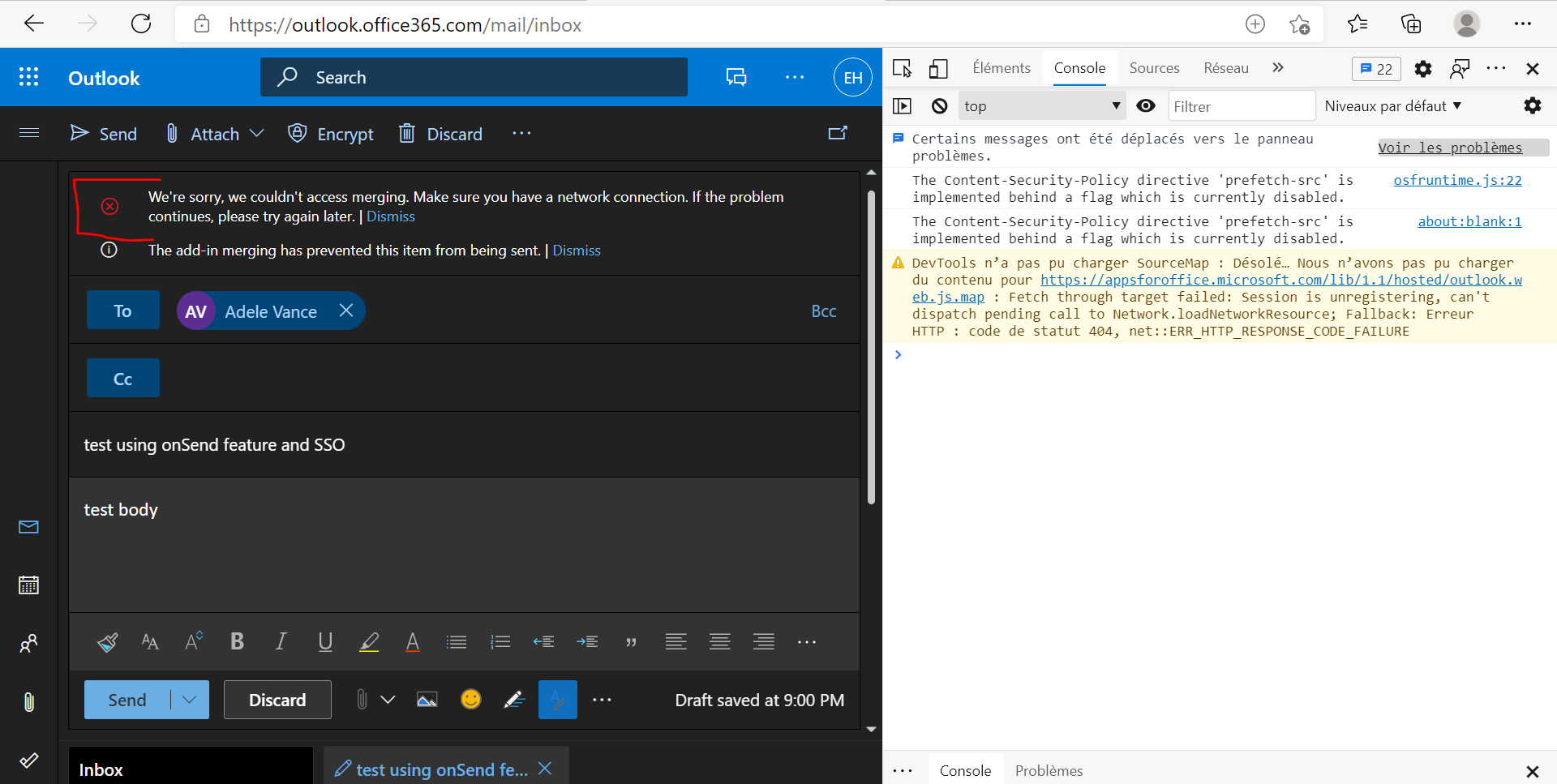Click the Send icon in the top toolbar
The width and height of the screenshot is (1557, 784).
tap(79, 133)
